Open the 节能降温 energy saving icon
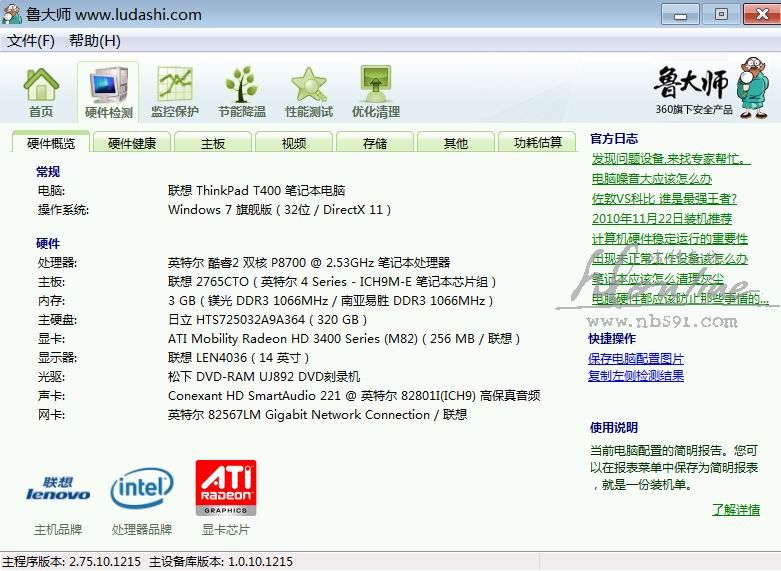 [x=242, y=93]
